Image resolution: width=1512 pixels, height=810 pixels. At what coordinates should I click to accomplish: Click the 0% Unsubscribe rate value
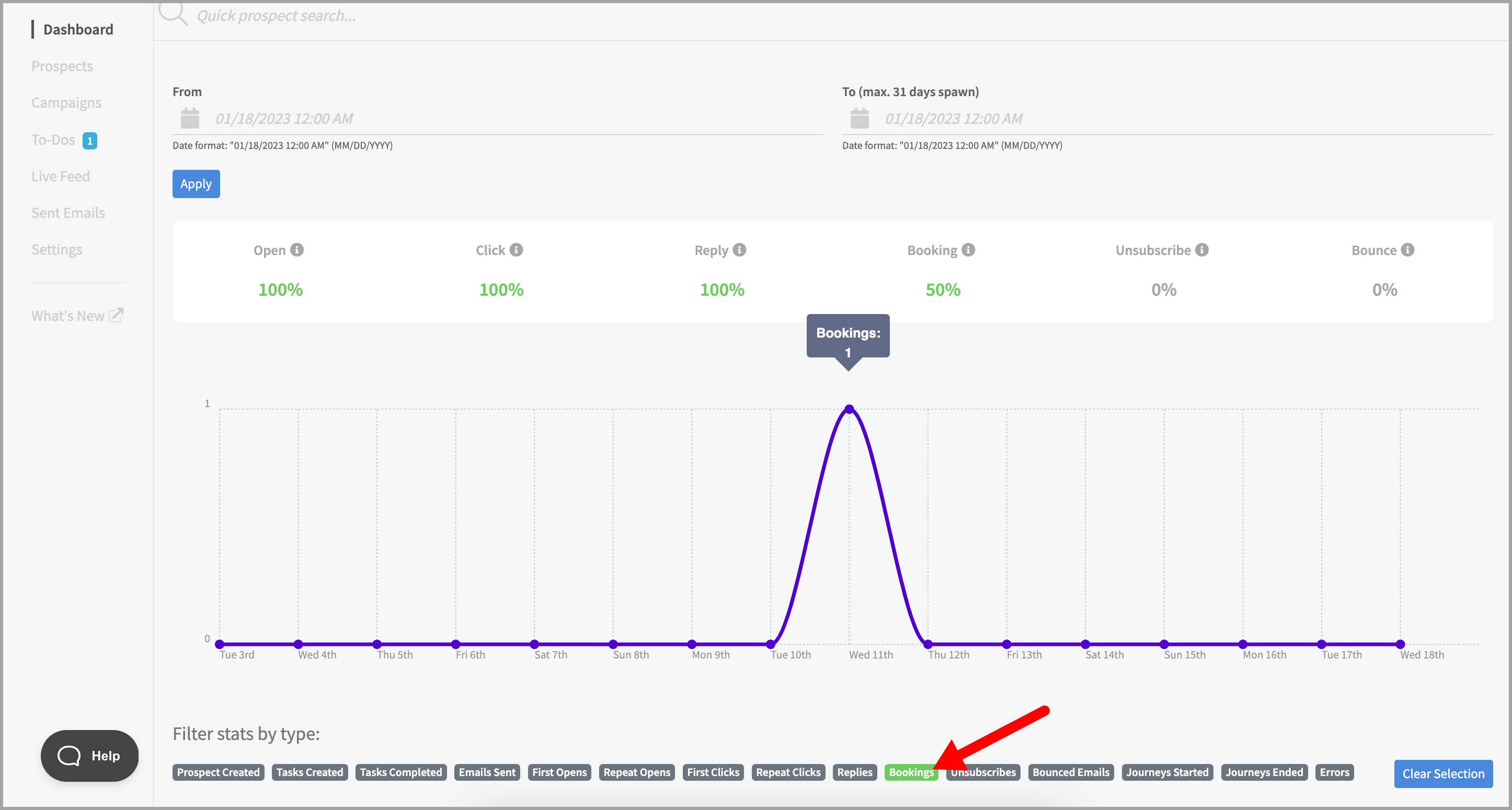(1164, 290)
